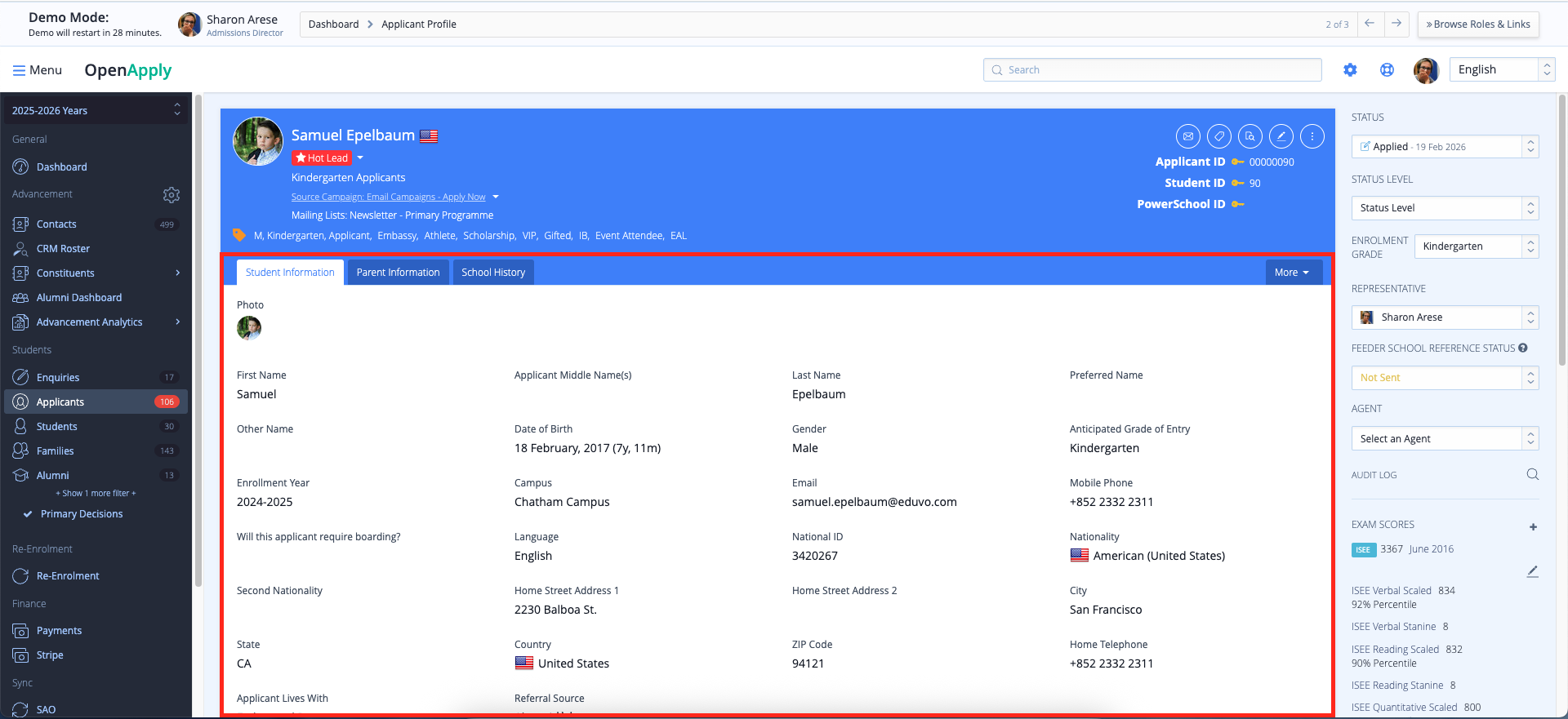The height and width of the screenshot is (719, 1568).
Task: Open the document search icon in header
Action: [x=1250, y=136]
